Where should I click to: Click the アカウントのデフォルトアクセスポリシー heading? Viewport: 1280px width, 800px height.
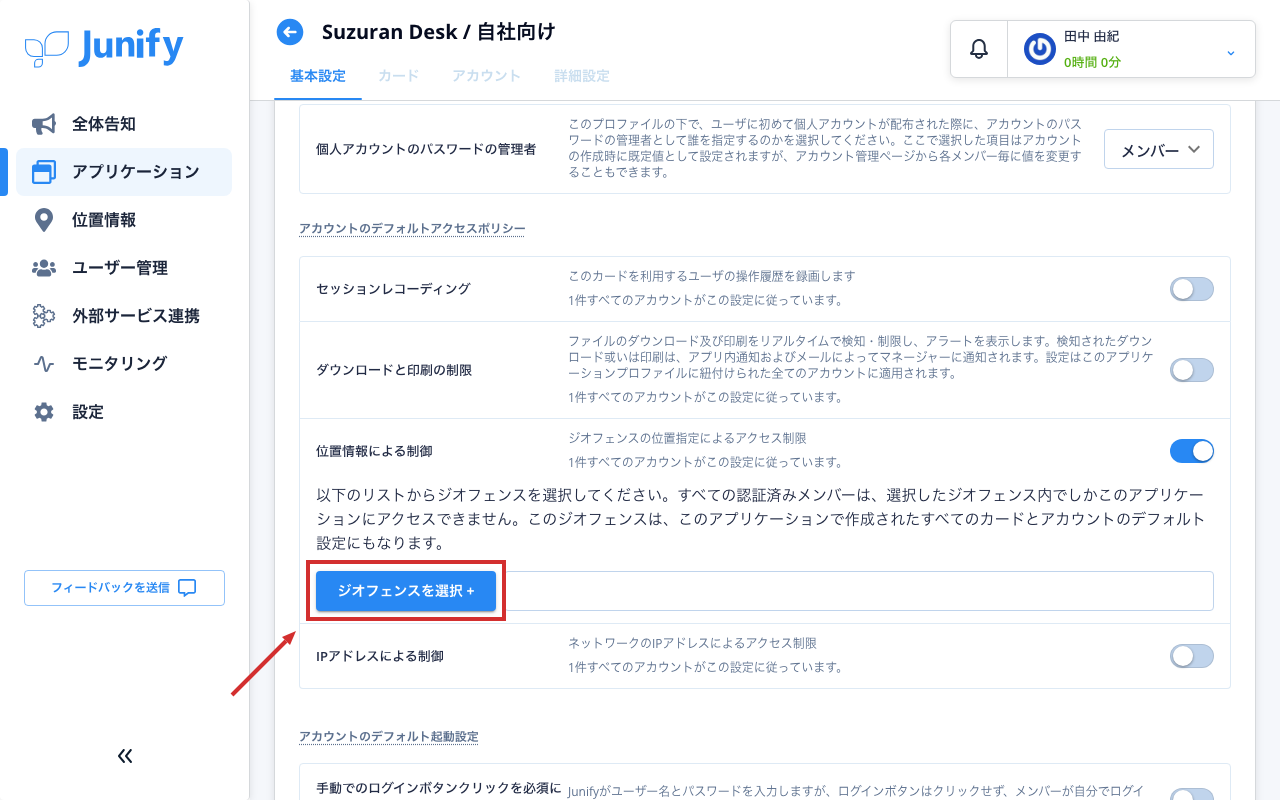[412, 229]
